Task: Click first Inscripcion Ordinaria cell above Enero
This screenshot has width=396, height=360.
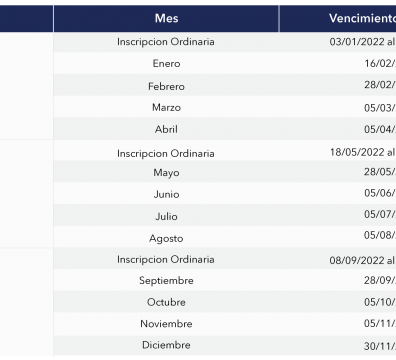Action: click(x=166, y=42)
